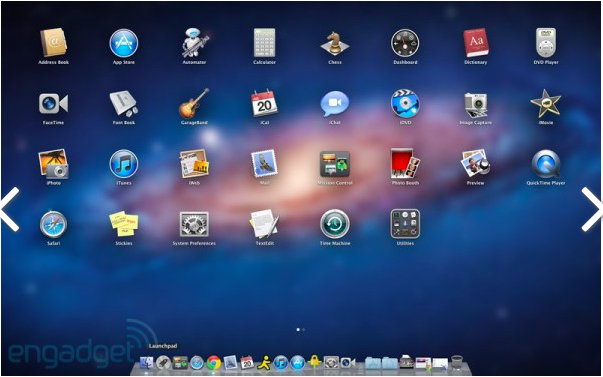Image resolution: width=603 pixels, height=377 pixels.
Task: Open Mail from the Launchpad grid
Action: (x=264, y=163)
